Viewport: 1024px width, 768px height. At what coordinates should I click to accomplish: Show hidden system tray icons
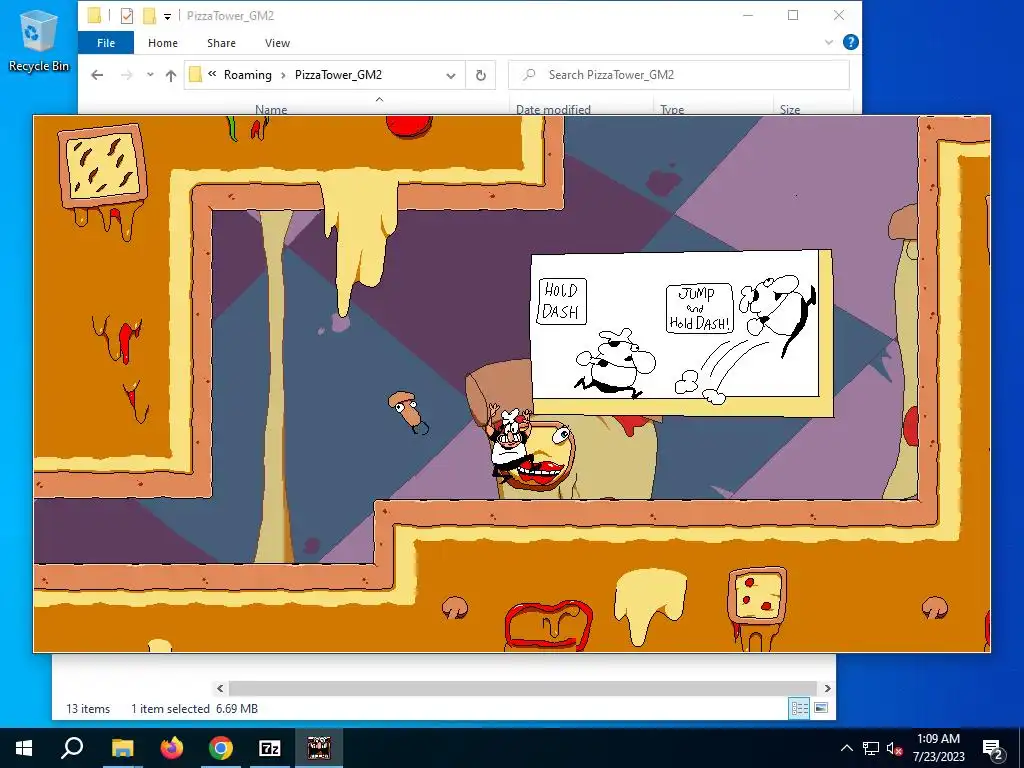coord(846,748)
